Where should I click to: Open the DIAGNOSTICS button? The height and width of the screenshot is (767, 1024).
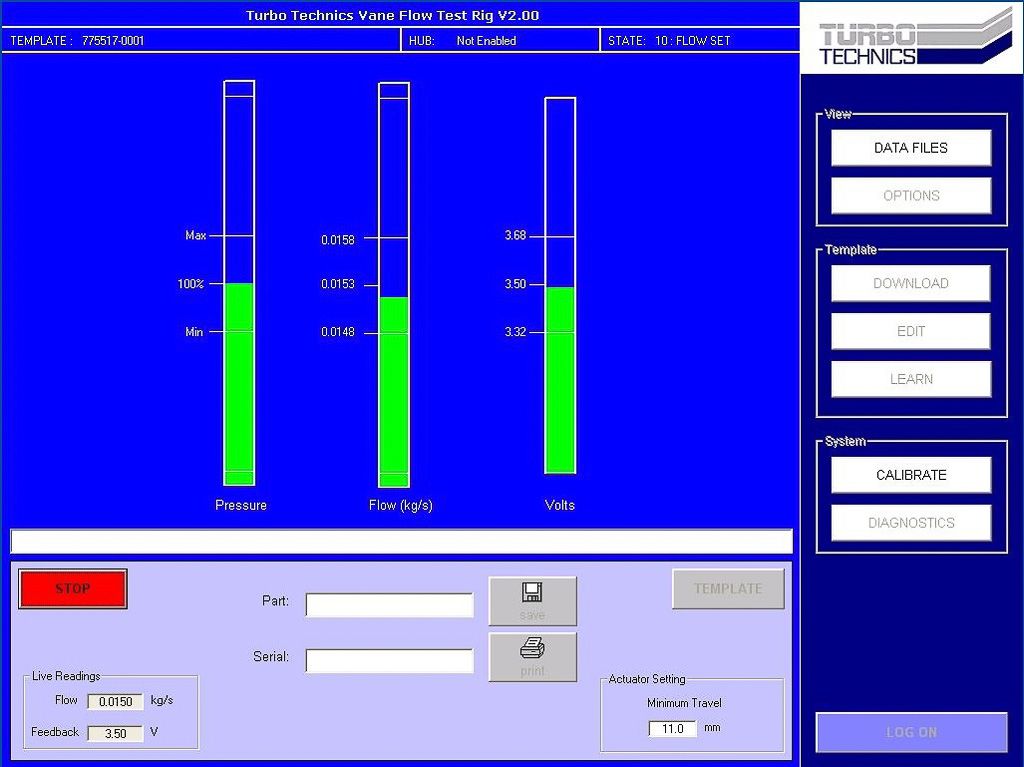(910, 523)
